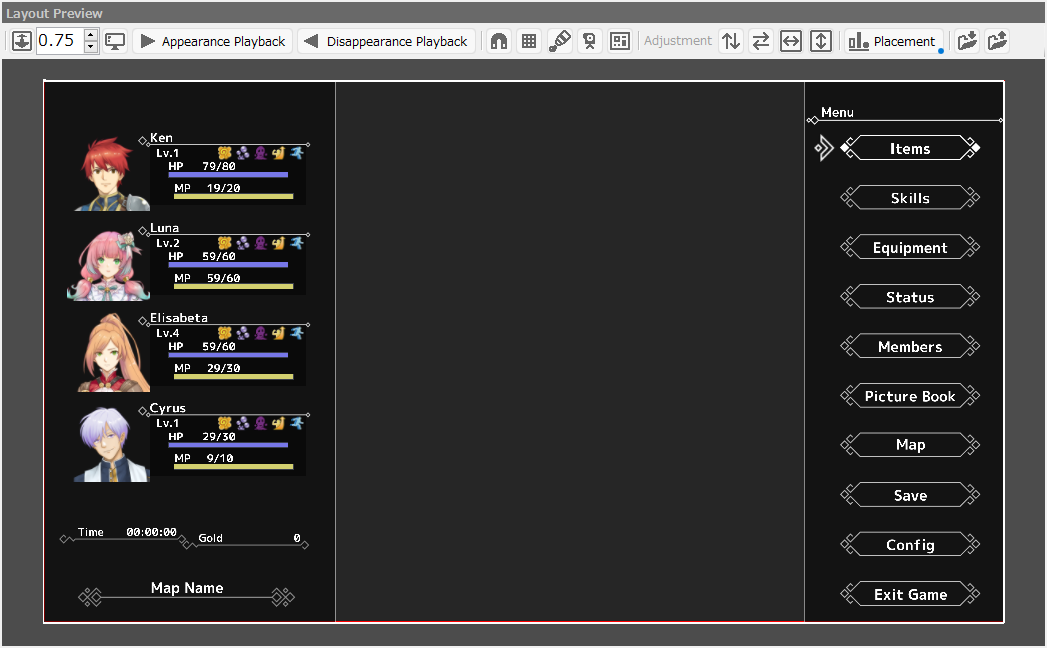Click the horizontal swap arrows icon

tap(761, 41)
